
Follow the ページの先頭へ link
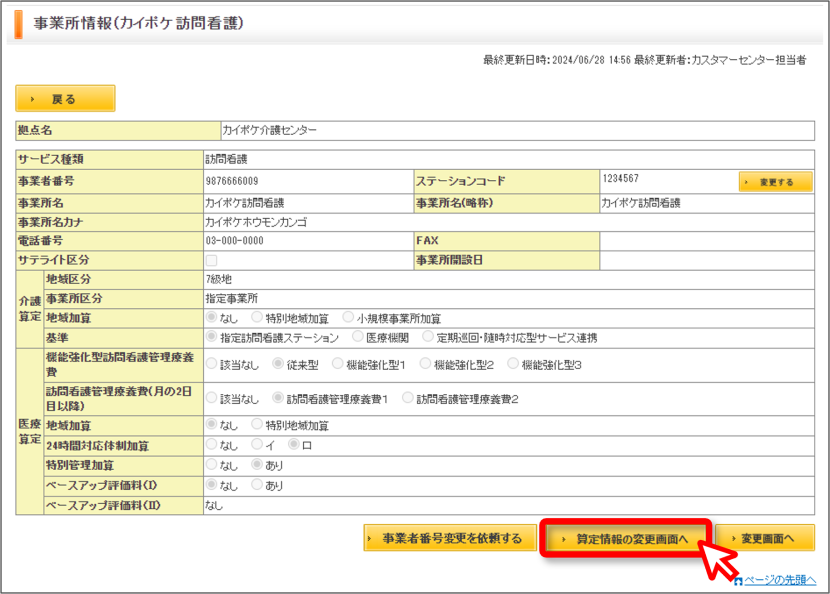[780, 580]
